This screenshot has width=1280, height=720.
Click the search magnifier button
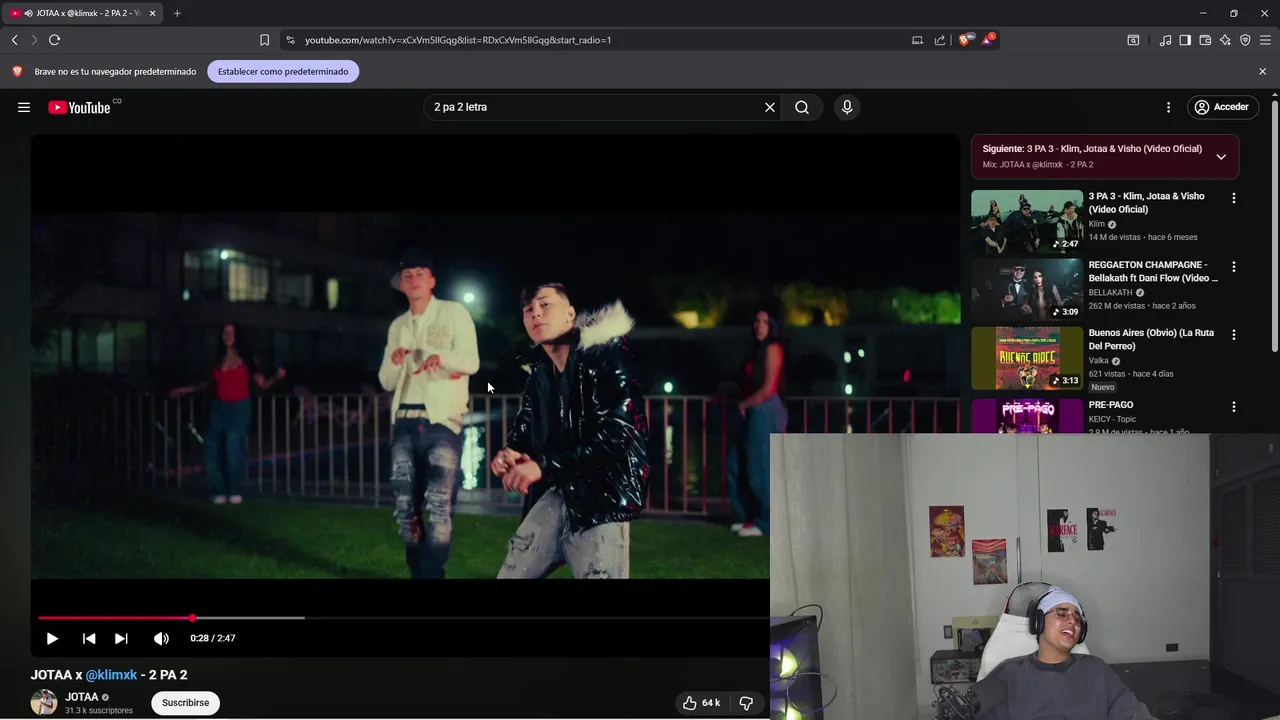tap(802, 107)
